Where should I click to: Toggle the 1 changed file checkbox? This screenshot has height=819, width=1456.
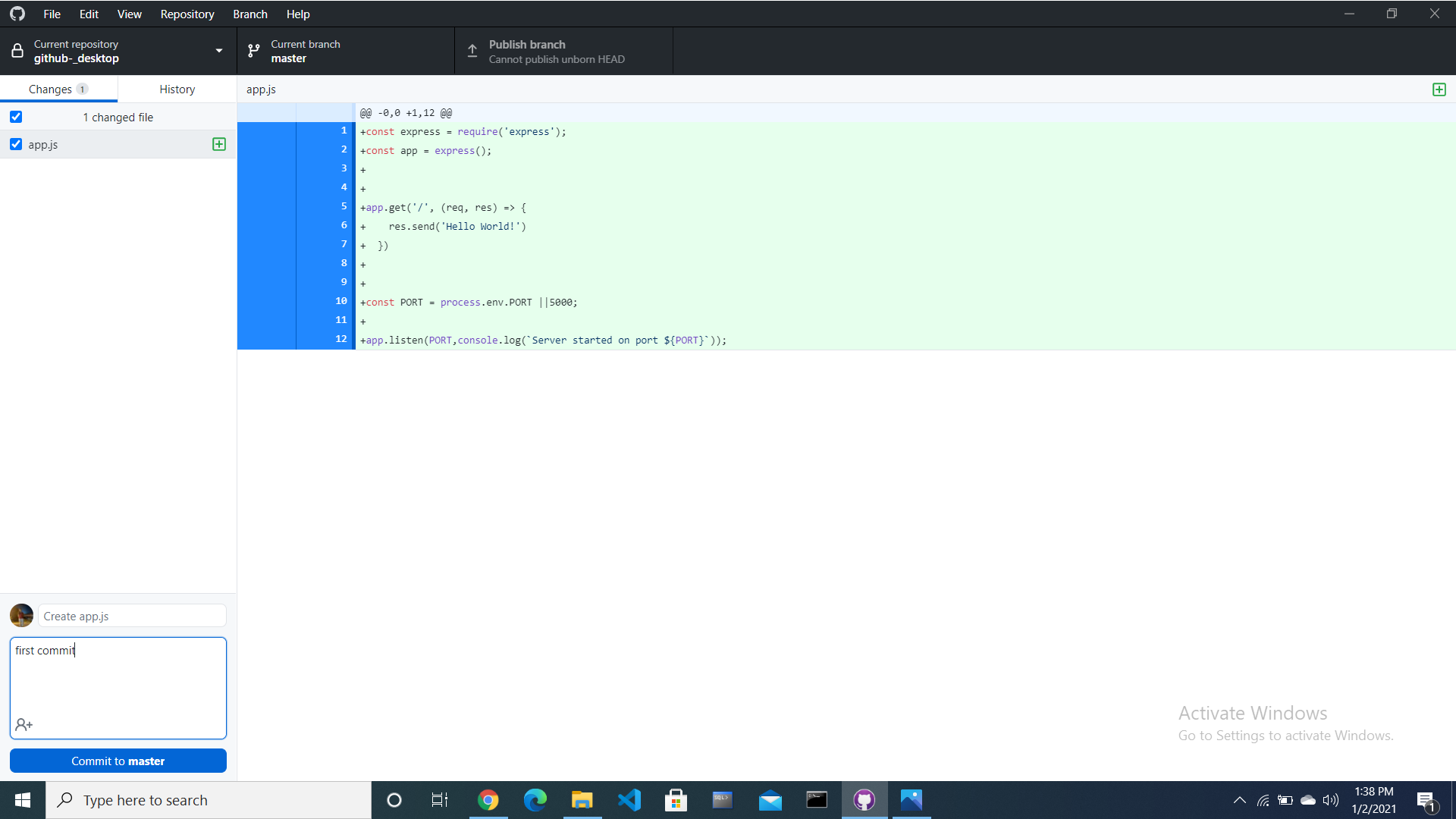click(15, 117)
